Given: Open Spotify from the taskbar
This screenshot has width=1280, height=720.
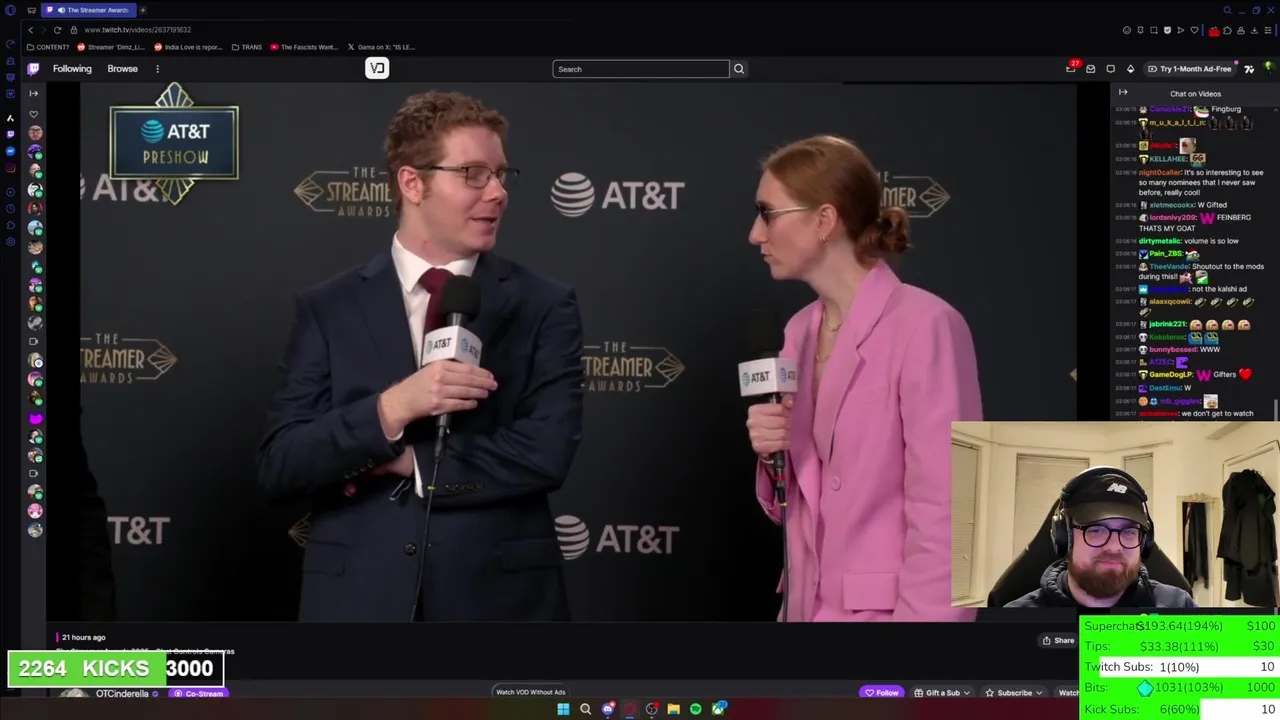Looking at the screenshot, I should pyautogui.click(x=695, y=709).
